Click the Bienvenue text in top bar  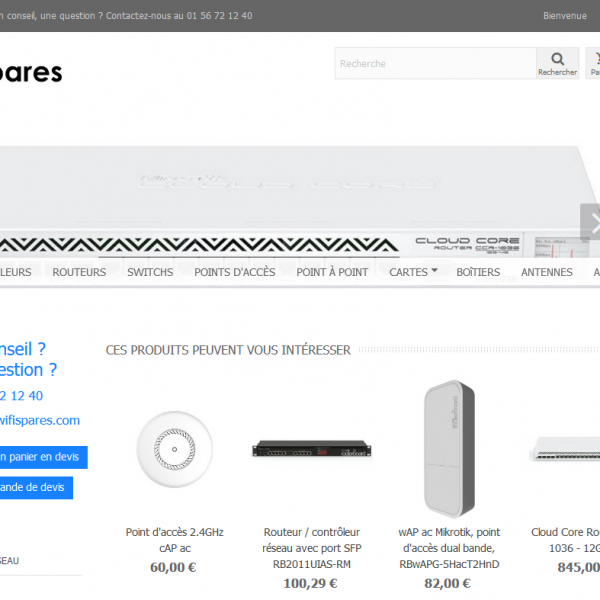[x=565, y=16]
